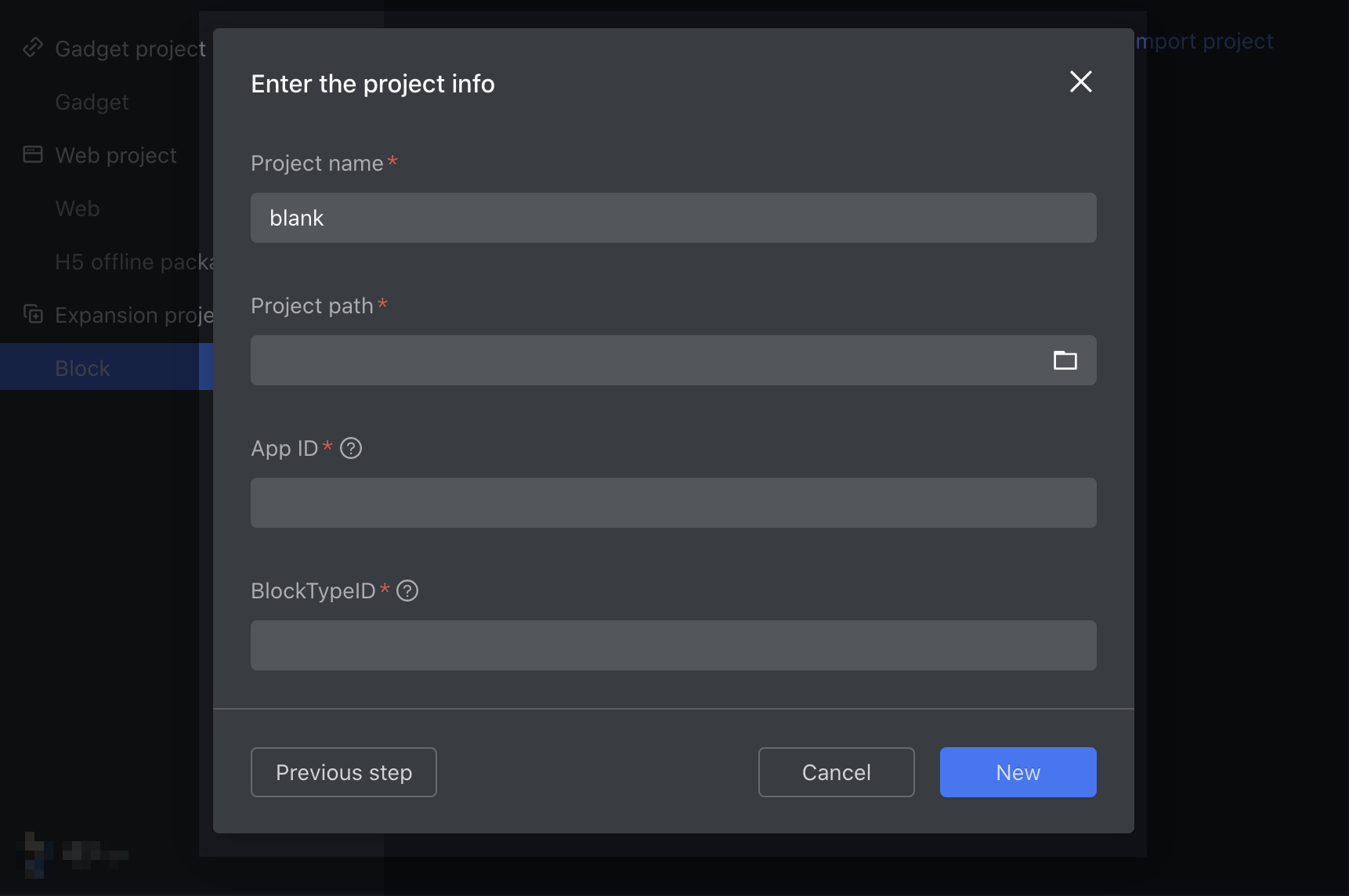Close the project info dialog
Screen dimensions: 1349x896
tap(1080, 81)
